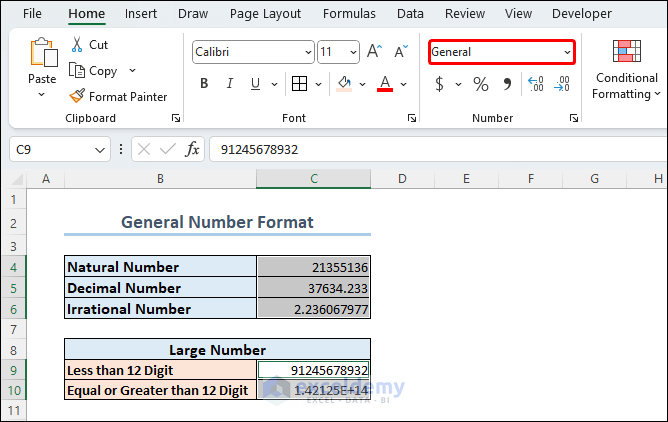This screenshot has width=668, height=422.
Task: Select column D header
Action: (402, 178)
